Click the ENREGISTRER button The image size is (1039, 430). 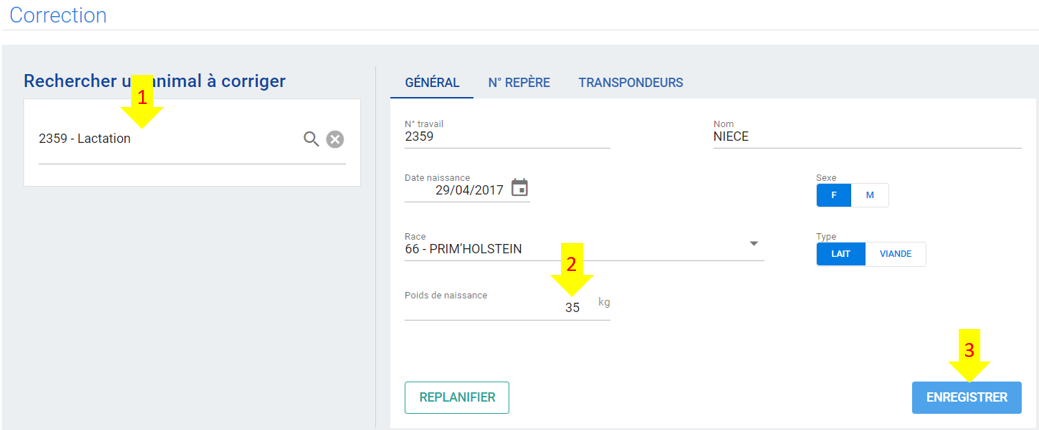tap(967, 398)
